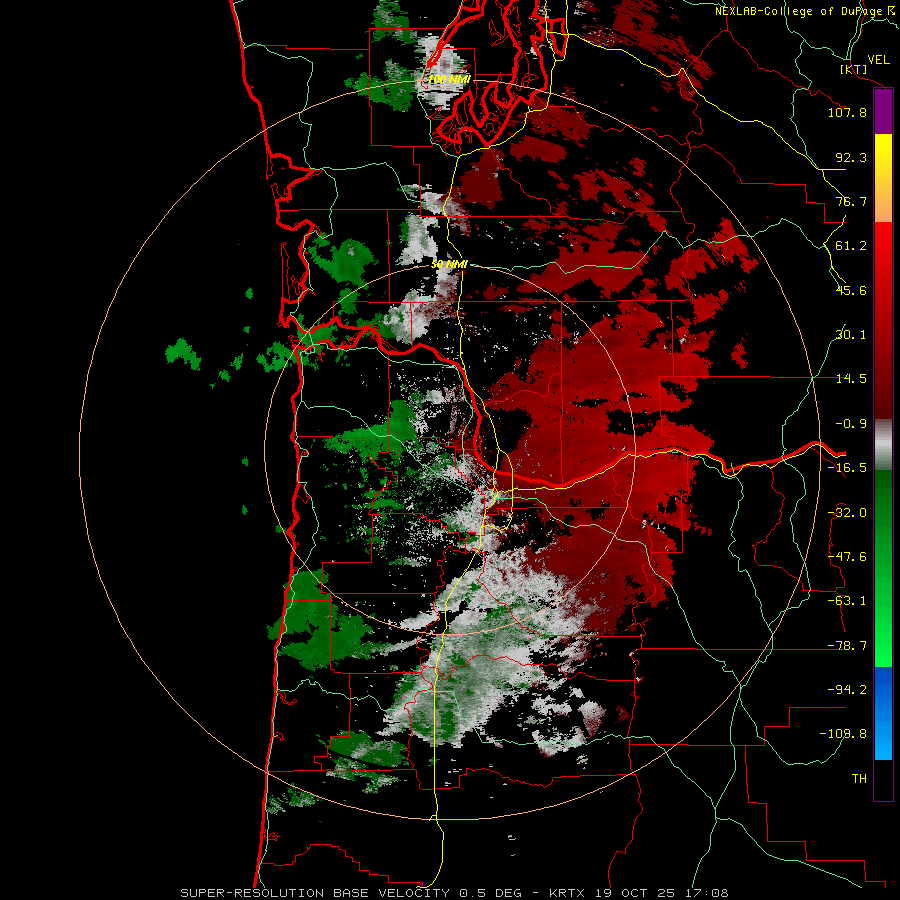Click the 61.2 velocity scale value
Screen dimensions: 900x900
pyautogui.click(x=851, y=246)
